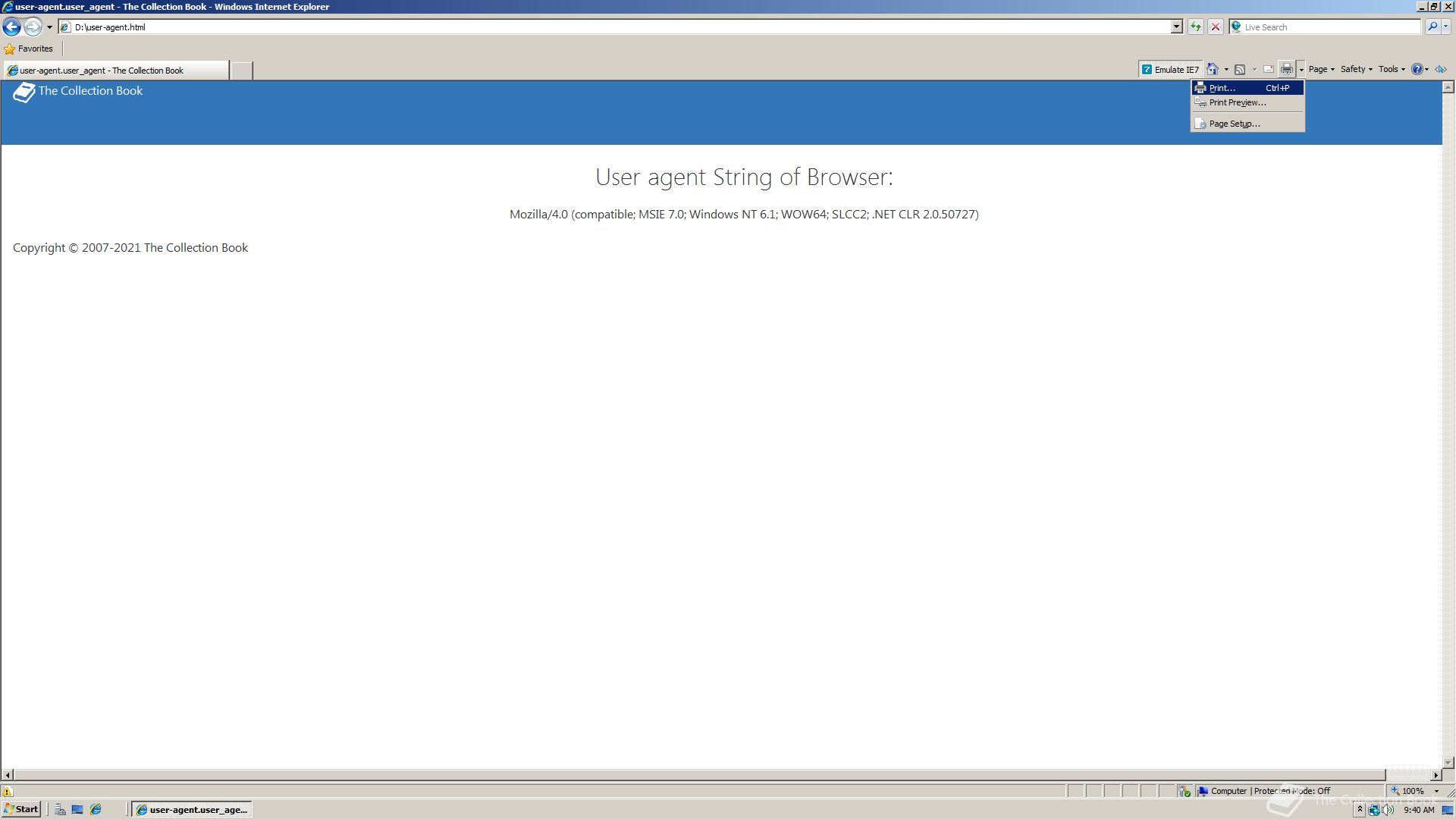Click the add-ons key status icon

1185,791
